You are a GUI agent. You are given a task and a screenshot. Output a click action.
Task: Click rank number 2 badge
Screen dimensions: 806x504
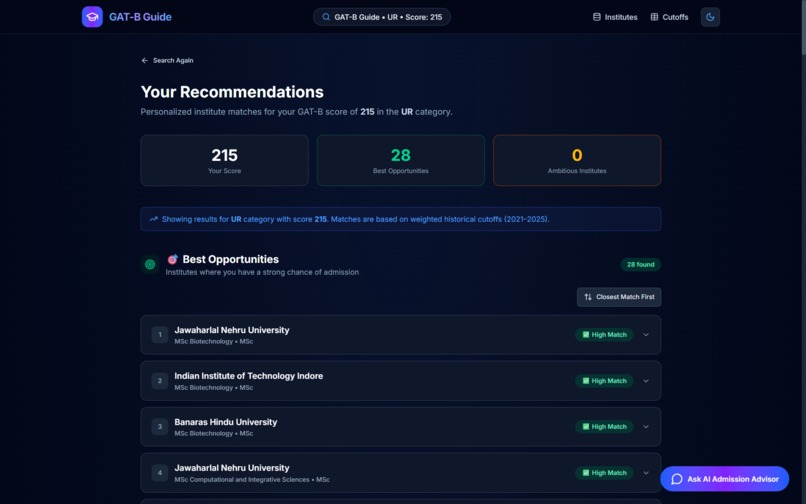click(160, 381)
